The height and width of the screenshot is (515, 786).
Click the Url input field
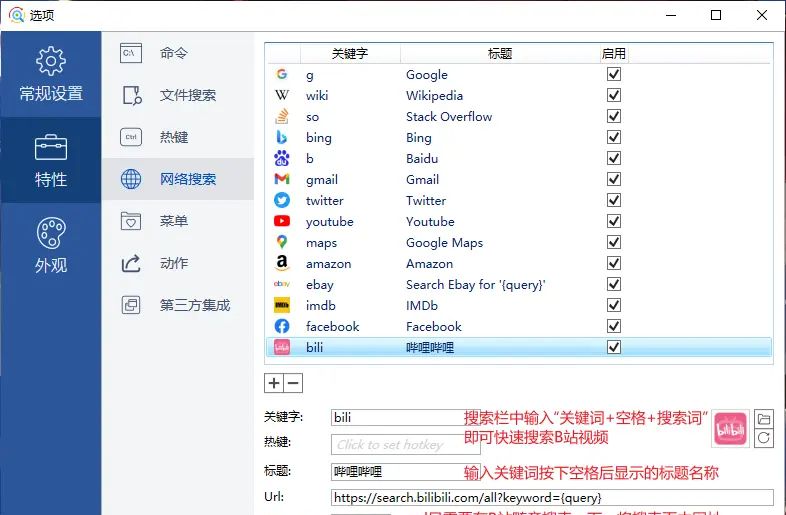tap(552, 497)
